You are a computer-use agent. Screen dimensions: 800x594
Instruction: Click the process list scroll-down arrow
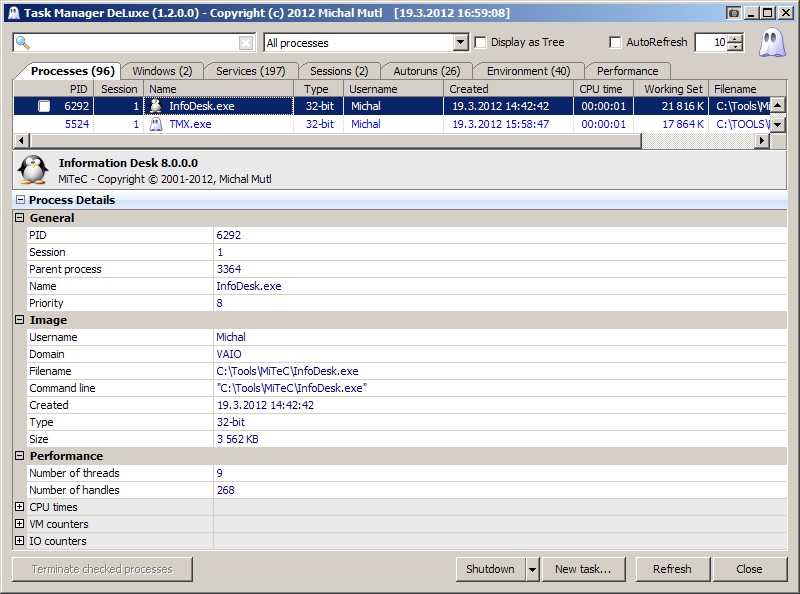tap(778, 124)
